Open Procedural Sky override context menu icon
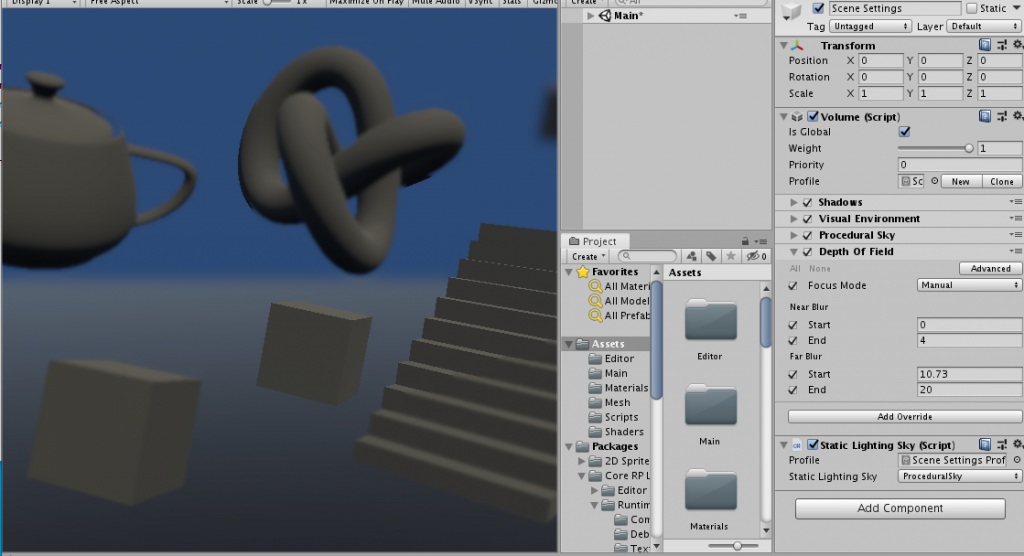The height and width of the screenshot is (556, 1024). tap(1016, 235)
